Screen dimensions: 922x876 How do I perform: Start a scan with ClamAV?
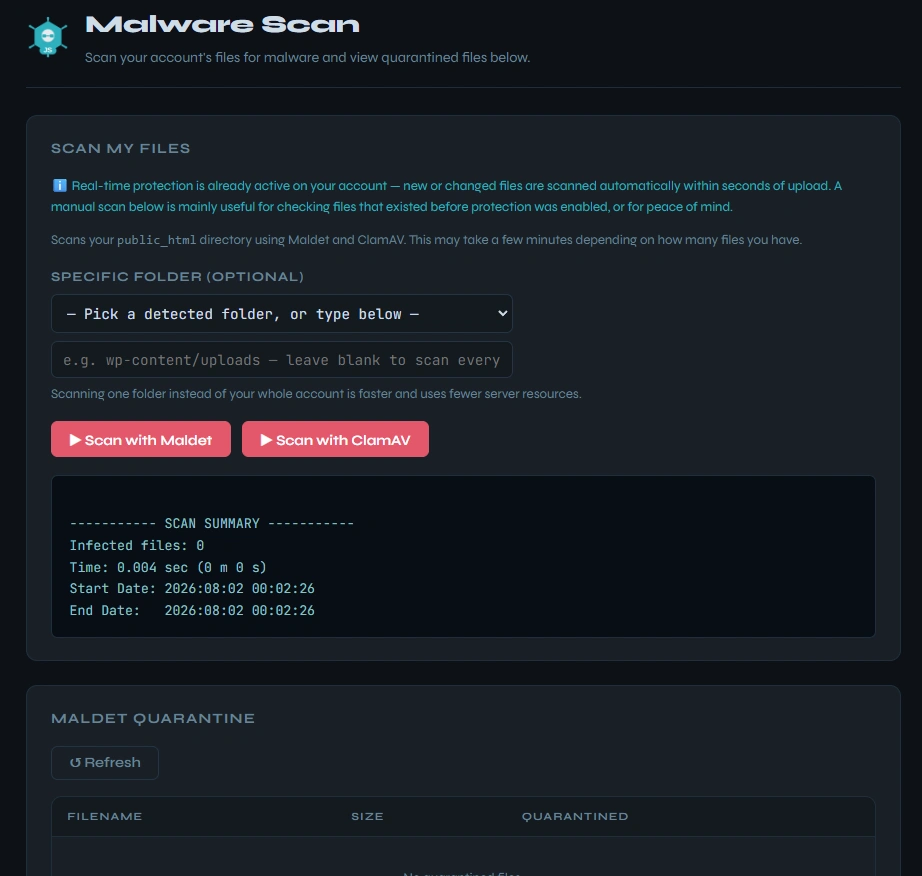335,439
